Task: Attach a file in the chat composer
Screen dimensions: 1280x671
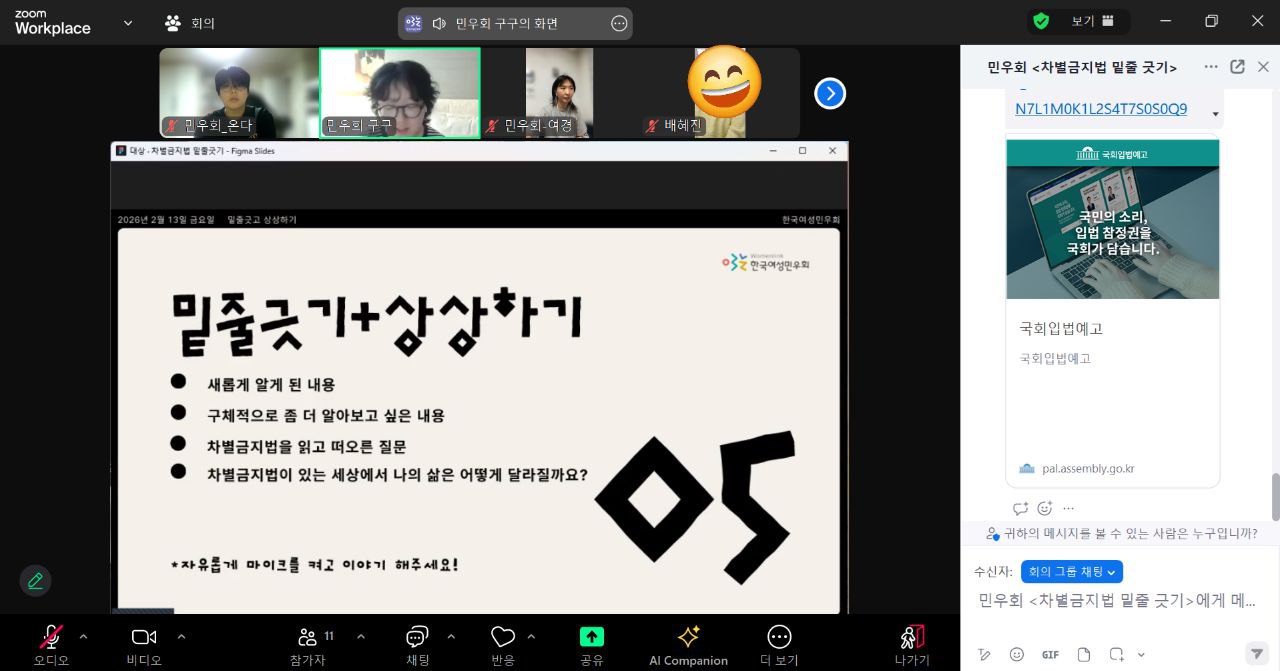Action: (1083, 654)
